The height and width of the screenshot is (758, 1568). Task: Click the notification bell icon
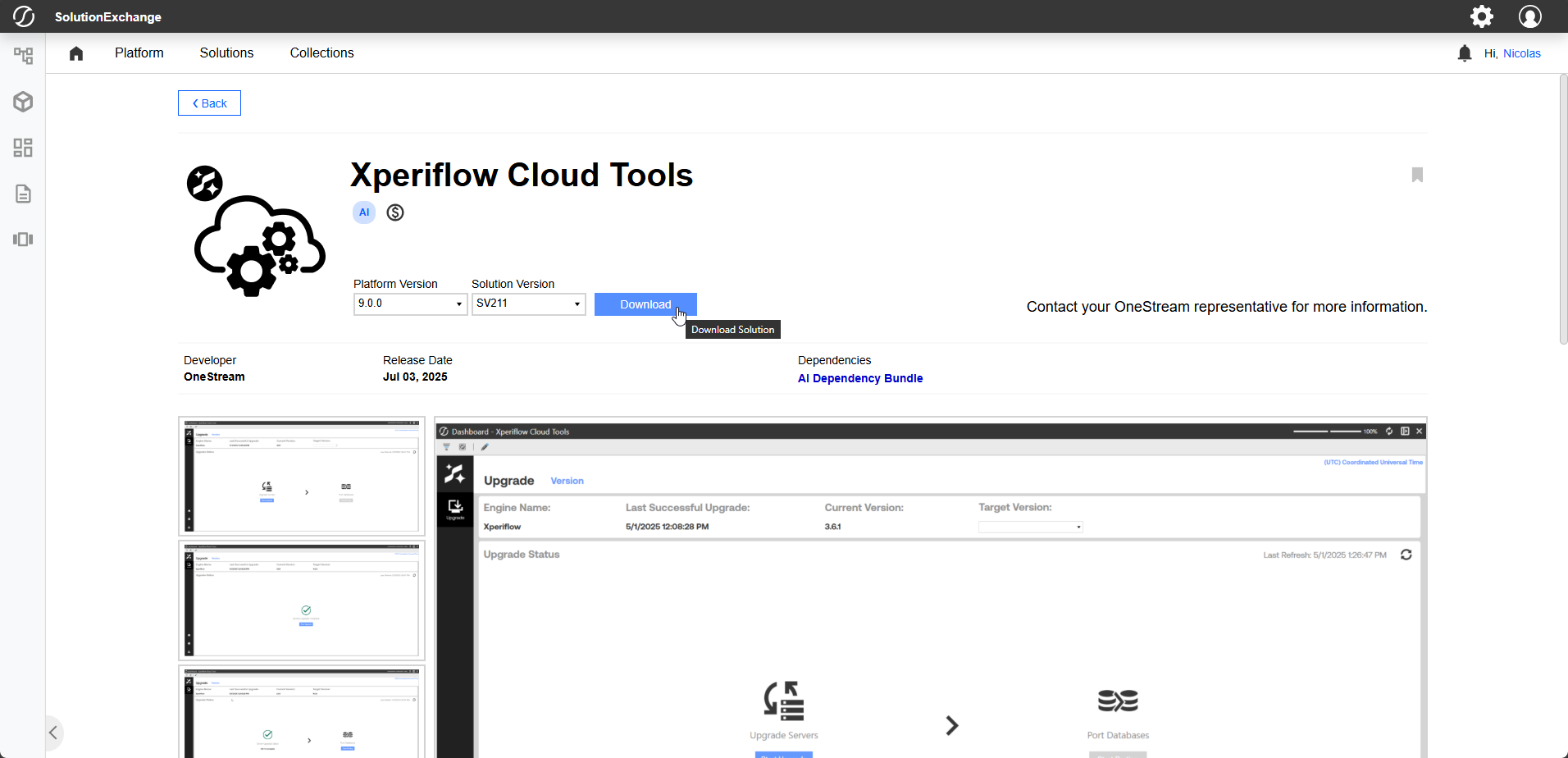click(x=1464, y=53)
